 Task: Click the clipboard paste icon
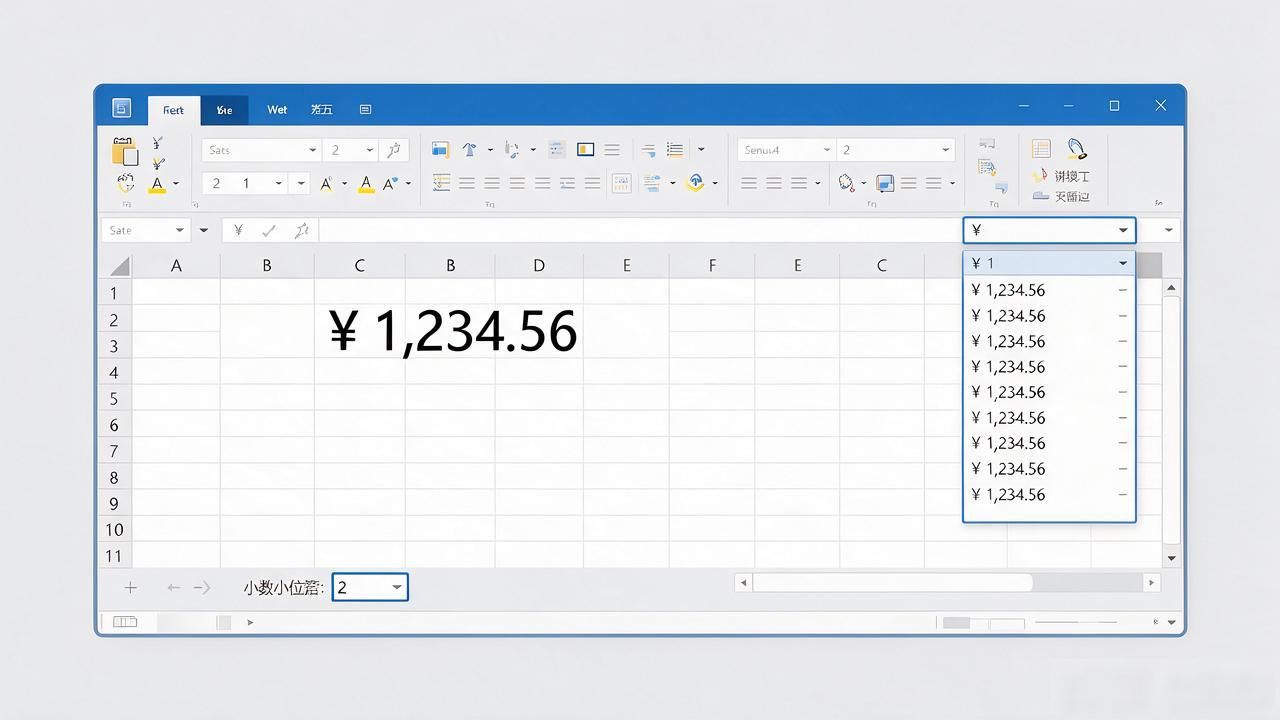[125, 151]
